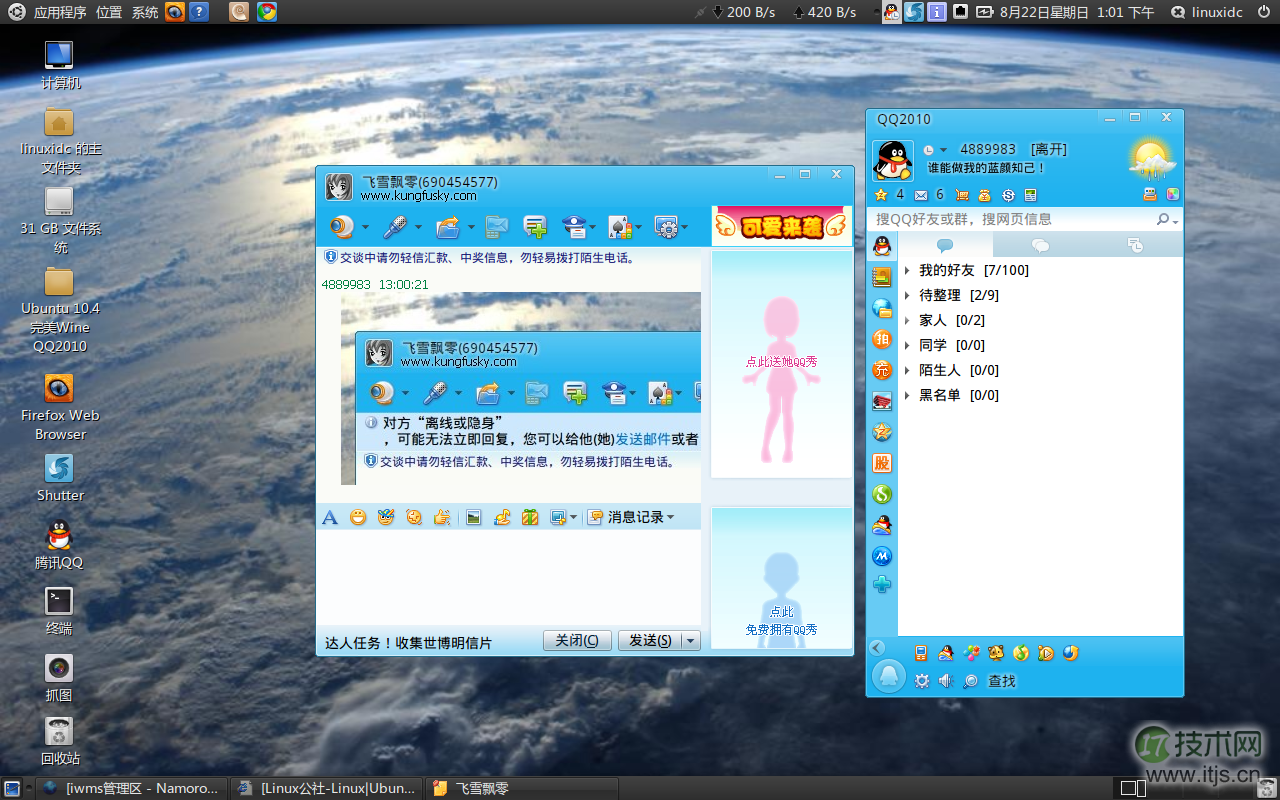
Task: Open the video call dropdown arrow
Action: click(365, 228)
